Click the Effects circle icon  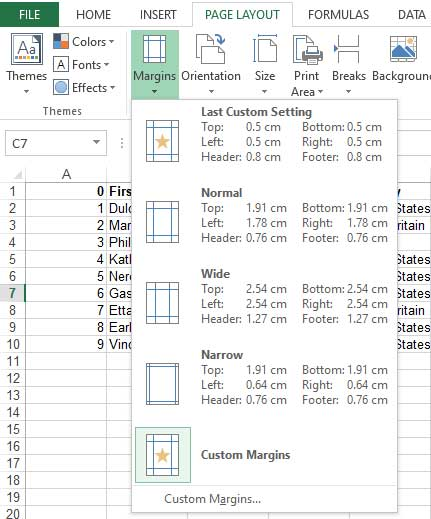(x=61, y=87)
